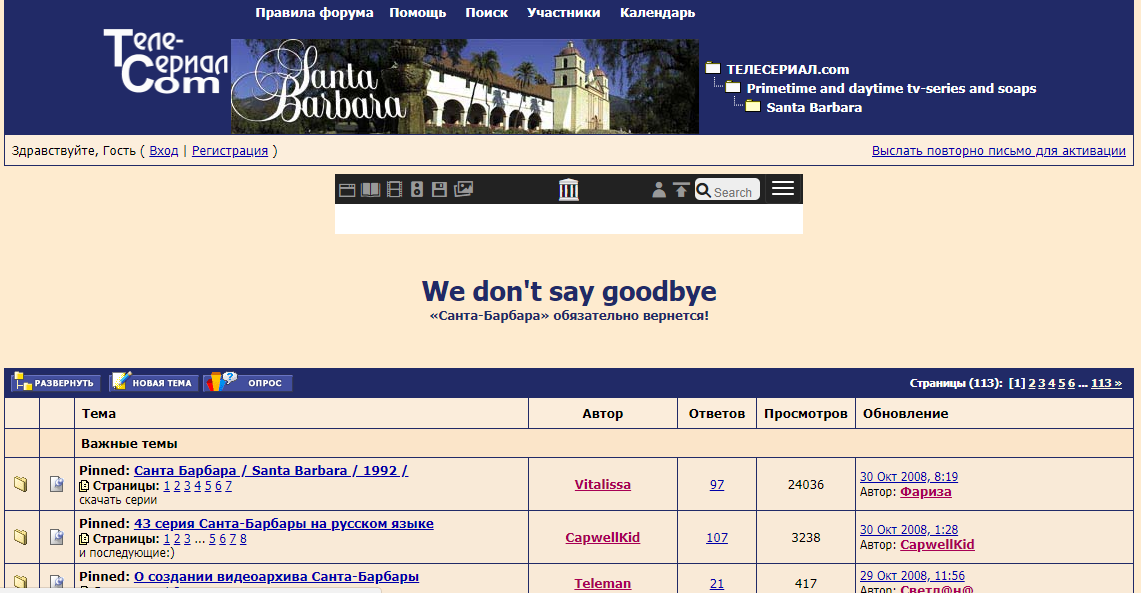Click the Internet Archive temple logo
1141x593 pixels.
[x=568, y=190]
